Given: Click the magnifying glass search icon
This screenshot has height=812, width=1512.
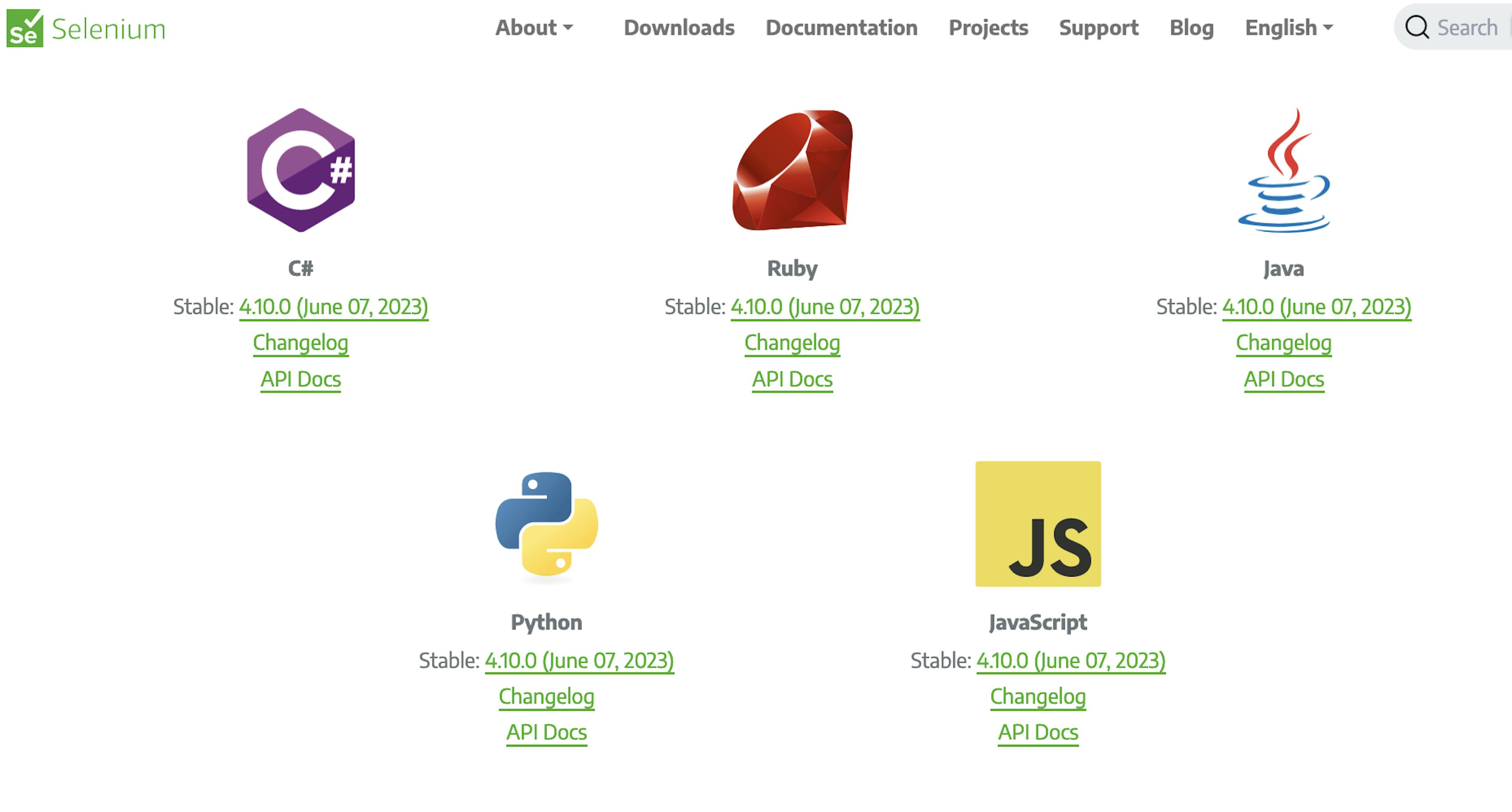Looking at the screenshot, I should (1416, 27).
